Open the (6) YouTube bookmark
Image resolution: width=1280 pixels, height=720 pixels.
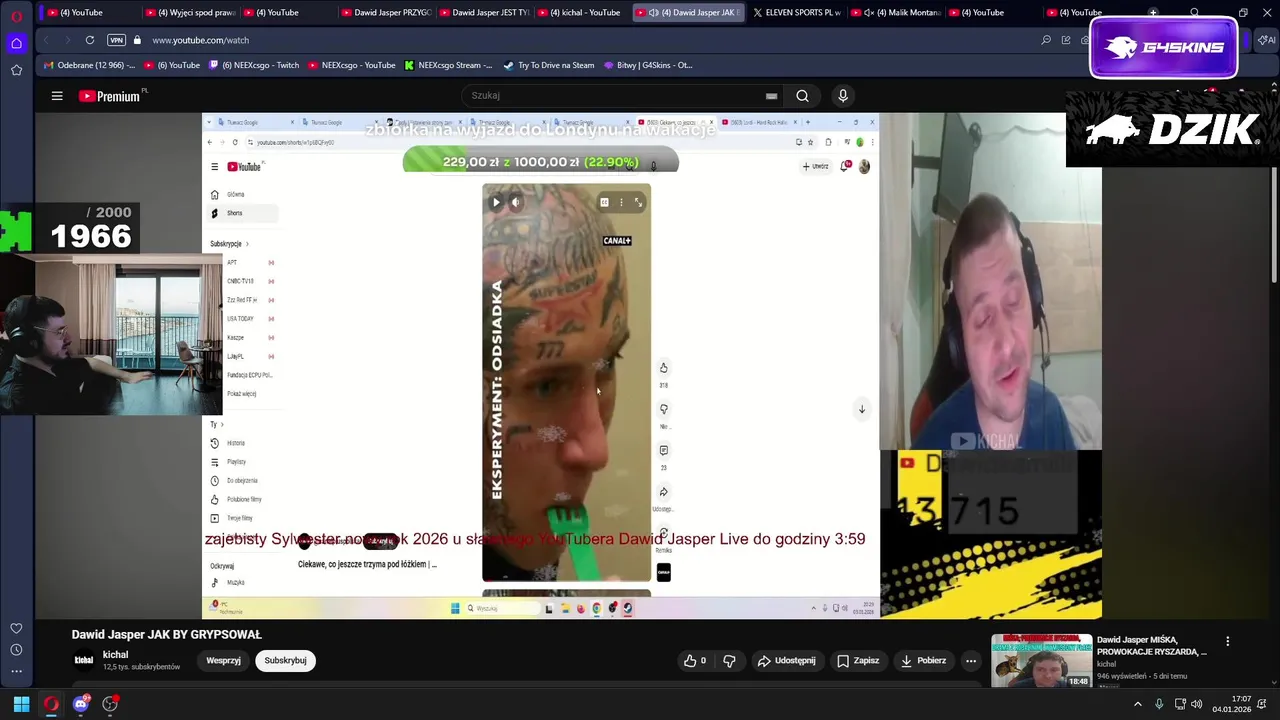[x=172, y=65]
